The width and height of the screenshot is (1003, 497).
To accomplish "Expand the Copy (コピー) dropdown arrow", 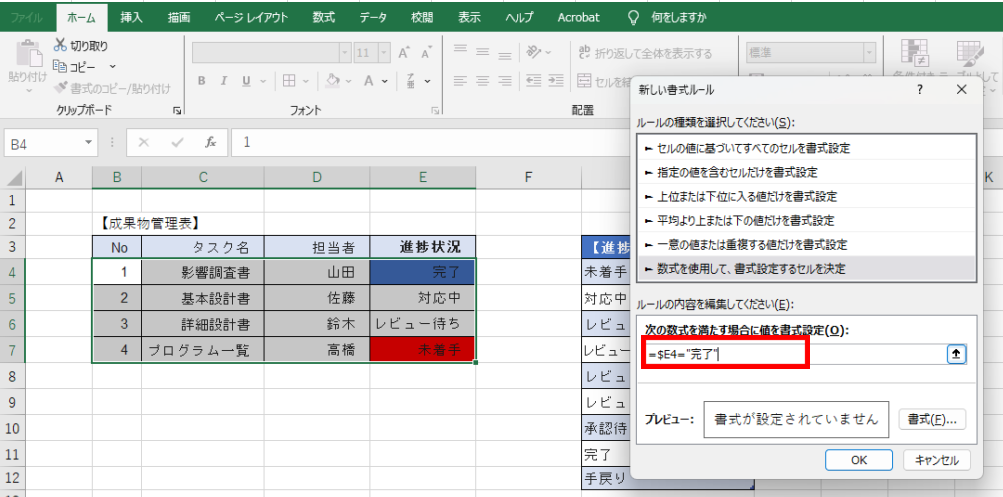I will (104, 67).
